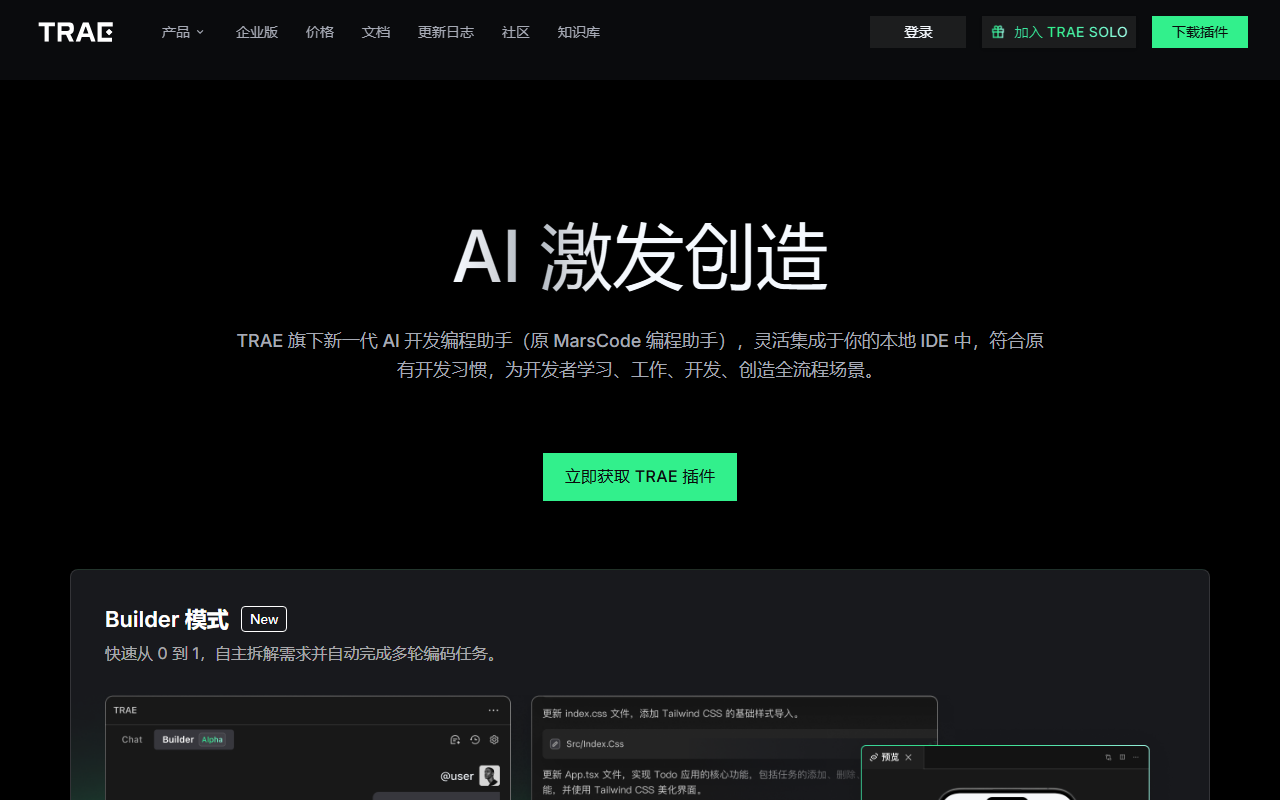Screen dimensions: 1280x800
Task: Click the 登录 button
Action: [918, 32]
